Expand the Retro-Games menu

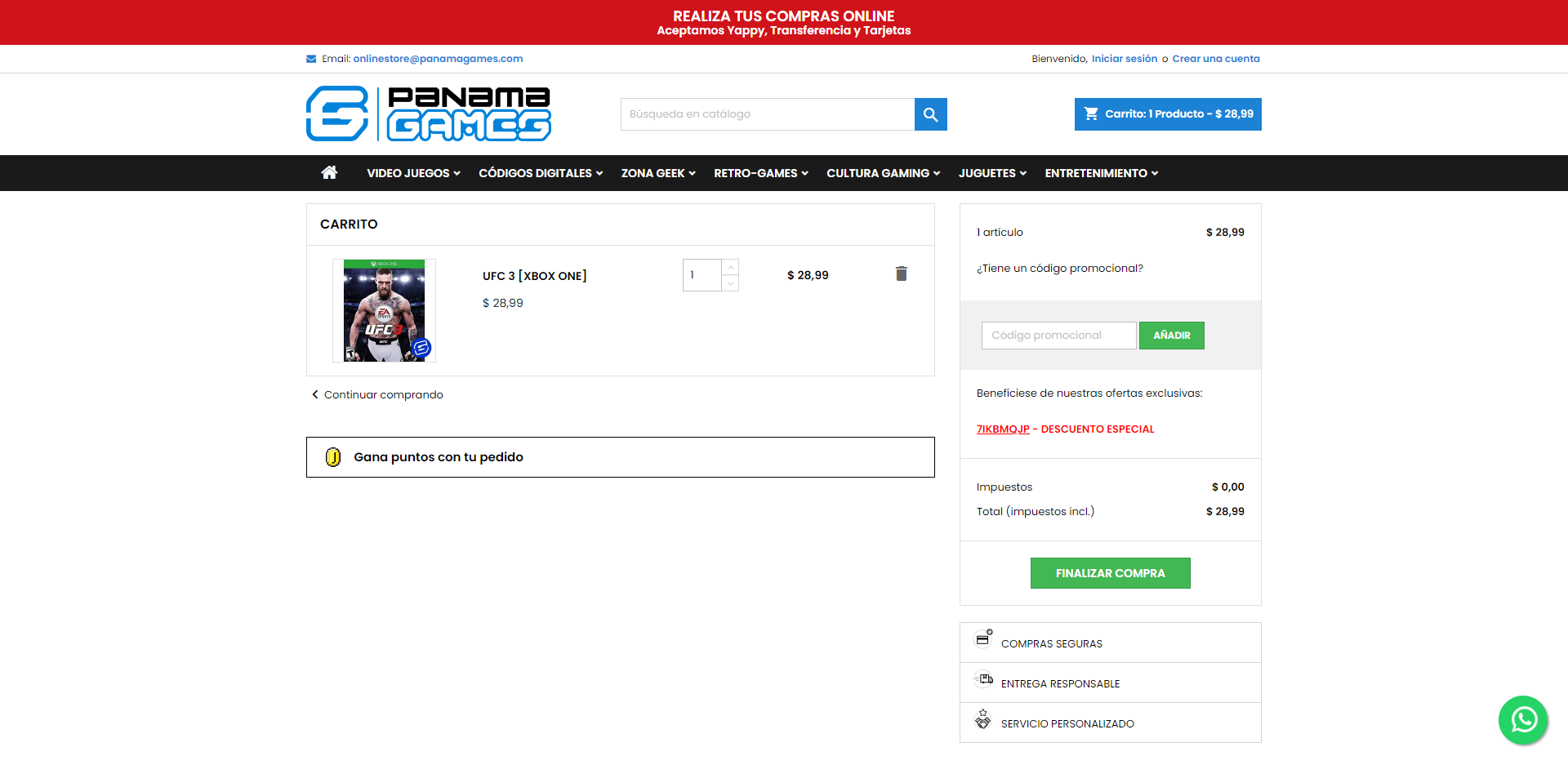761,173
